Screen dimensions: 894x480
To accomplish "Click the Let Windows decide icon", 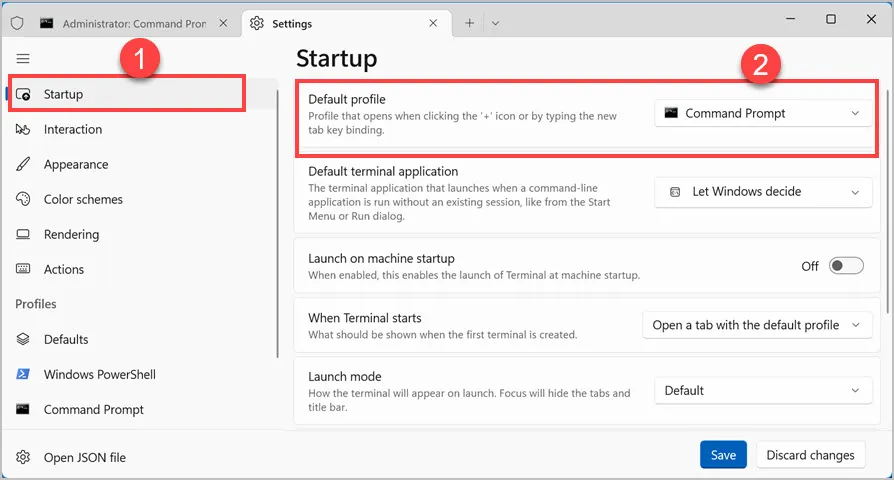I will coord(675,192).
